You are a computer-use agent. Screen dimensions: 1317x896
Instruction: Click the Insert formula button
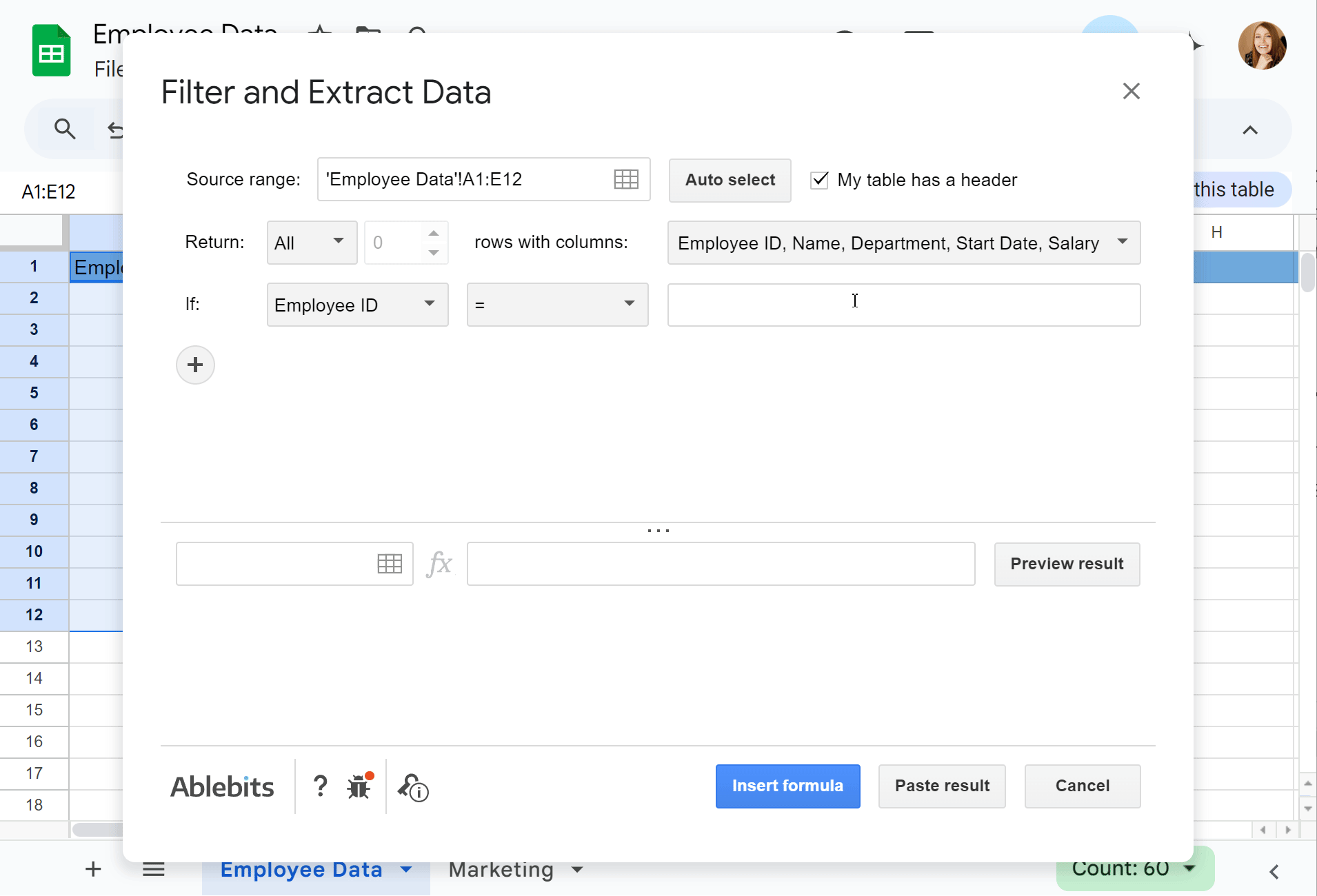pyautogui.click(x=787, y=786)
